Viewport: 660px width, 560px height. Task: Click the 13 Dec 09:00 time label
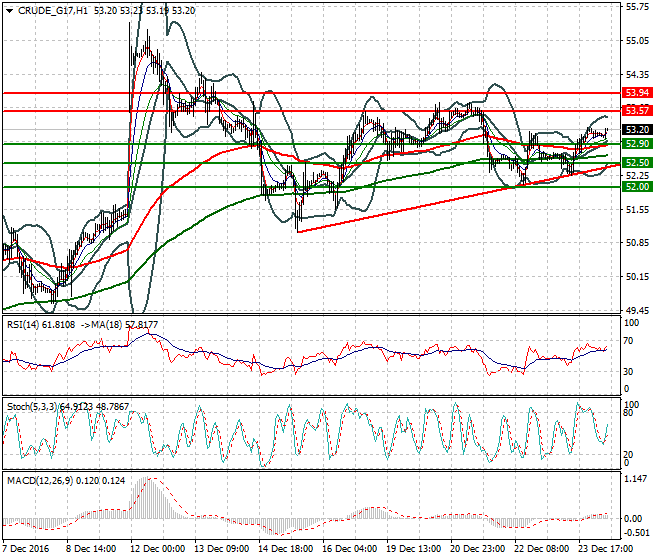[221, 549]
